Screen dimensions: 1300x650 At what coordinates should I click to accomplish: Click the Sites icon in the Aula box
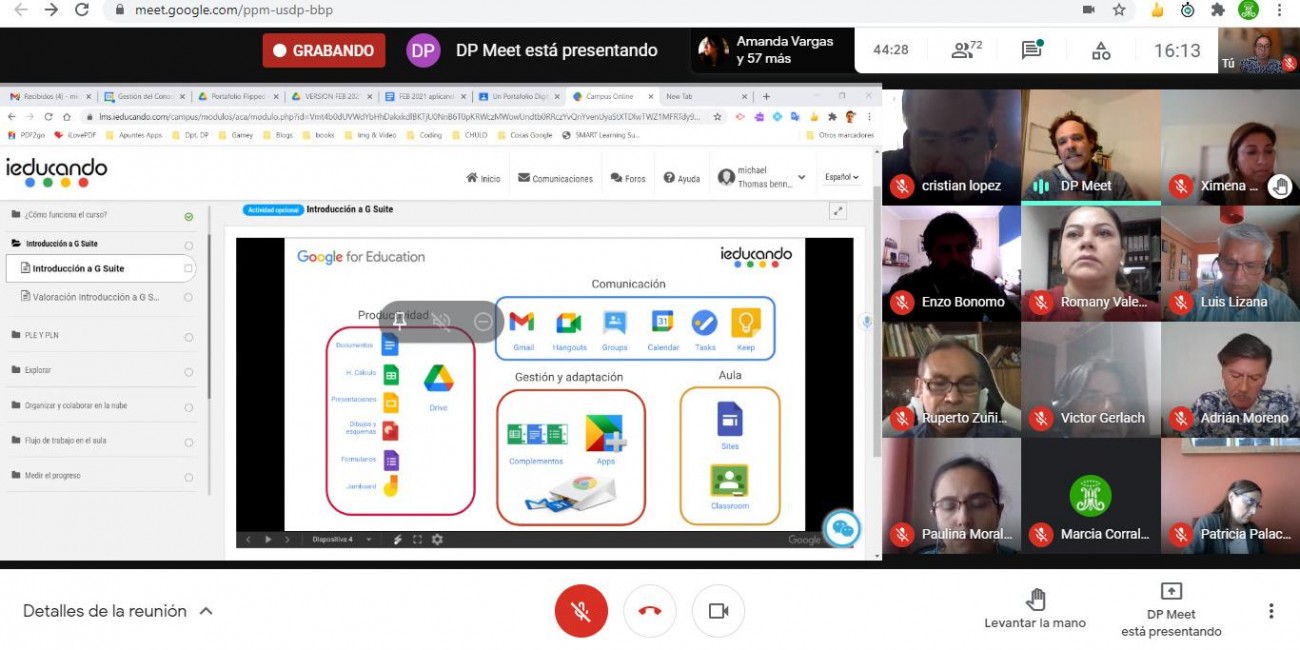pos(730,418)
